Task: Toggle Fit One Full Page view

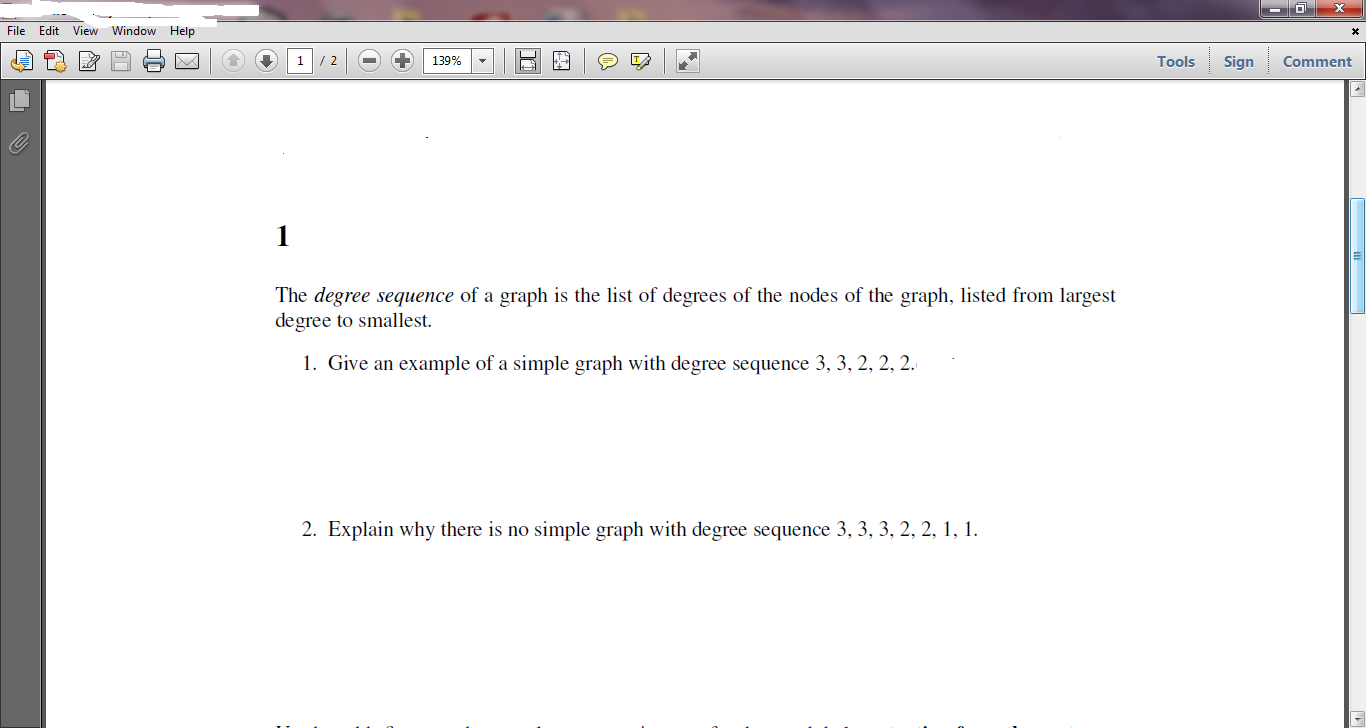Action: tap(561, 60)
